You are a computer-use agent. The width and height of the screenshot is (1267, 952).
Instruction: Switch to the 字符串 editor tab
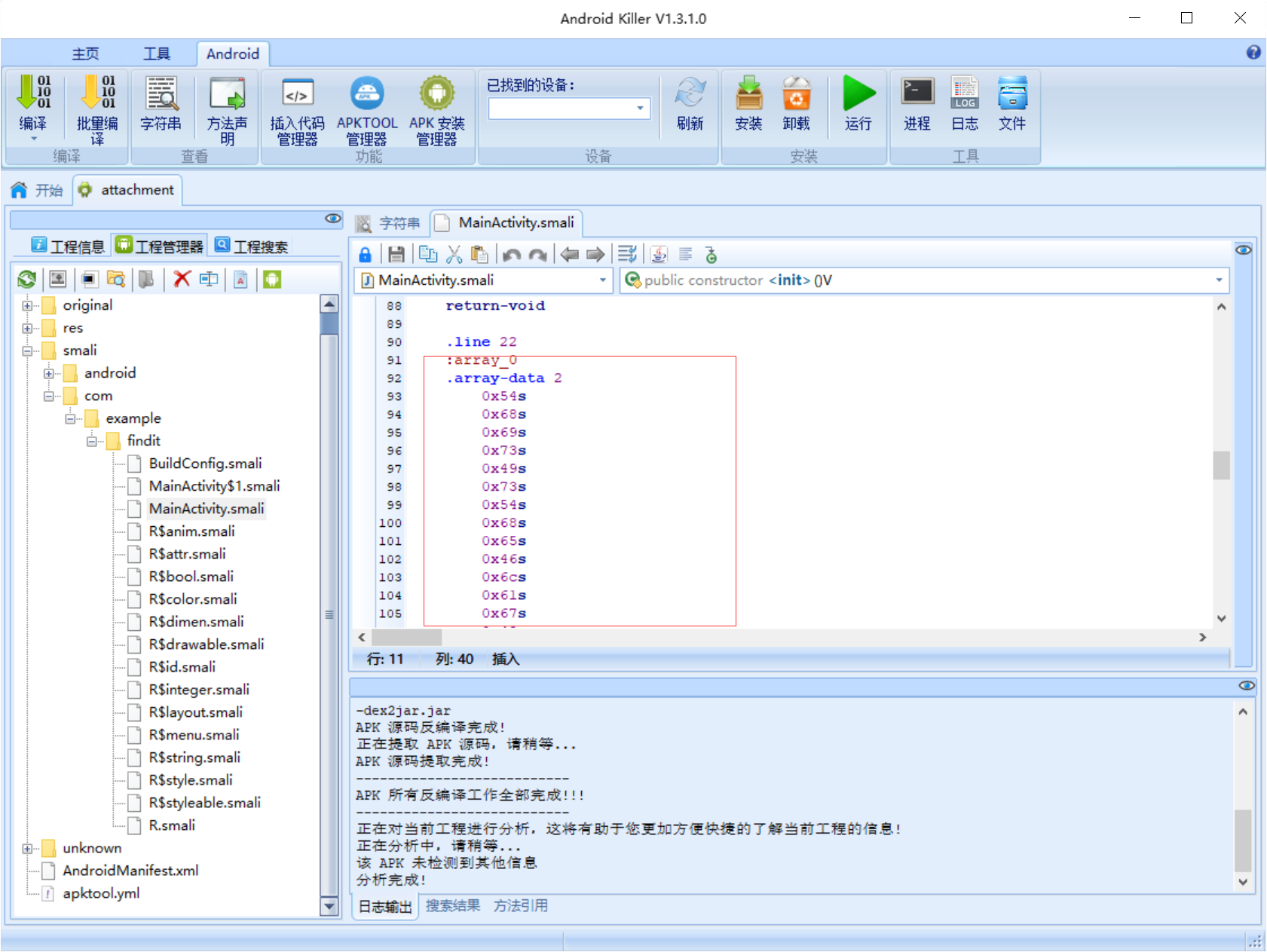point(390,223)
